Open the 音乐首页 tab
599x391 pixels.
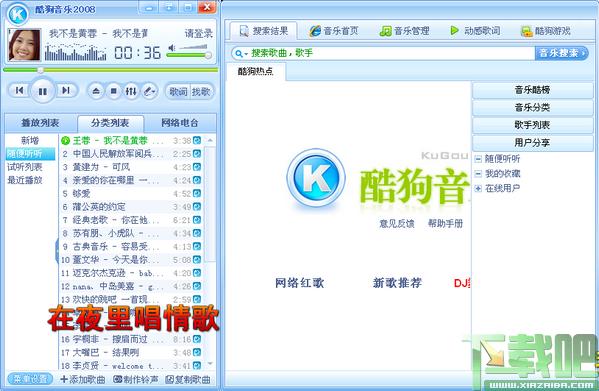coord(334,31)
